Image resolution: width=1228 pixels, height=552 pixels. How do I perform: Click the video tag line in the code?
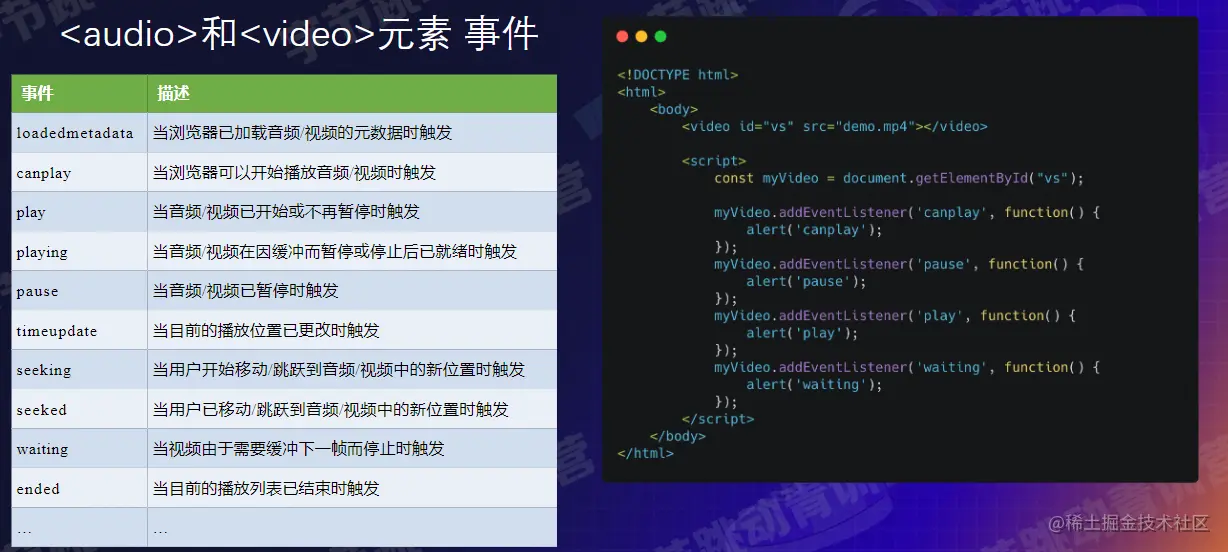click(835, 127)
